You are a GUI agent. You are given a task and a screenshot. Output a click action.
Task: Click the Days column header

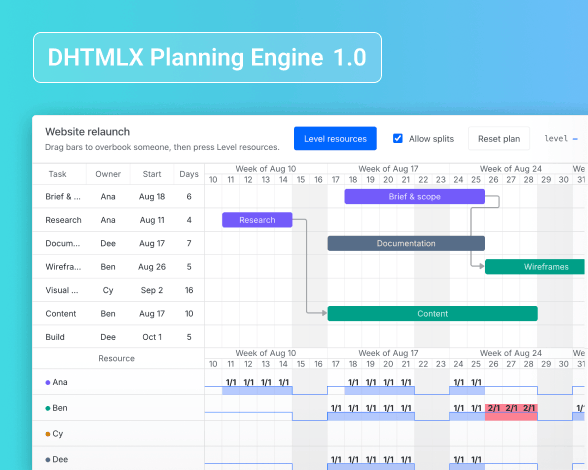[189, 174]
